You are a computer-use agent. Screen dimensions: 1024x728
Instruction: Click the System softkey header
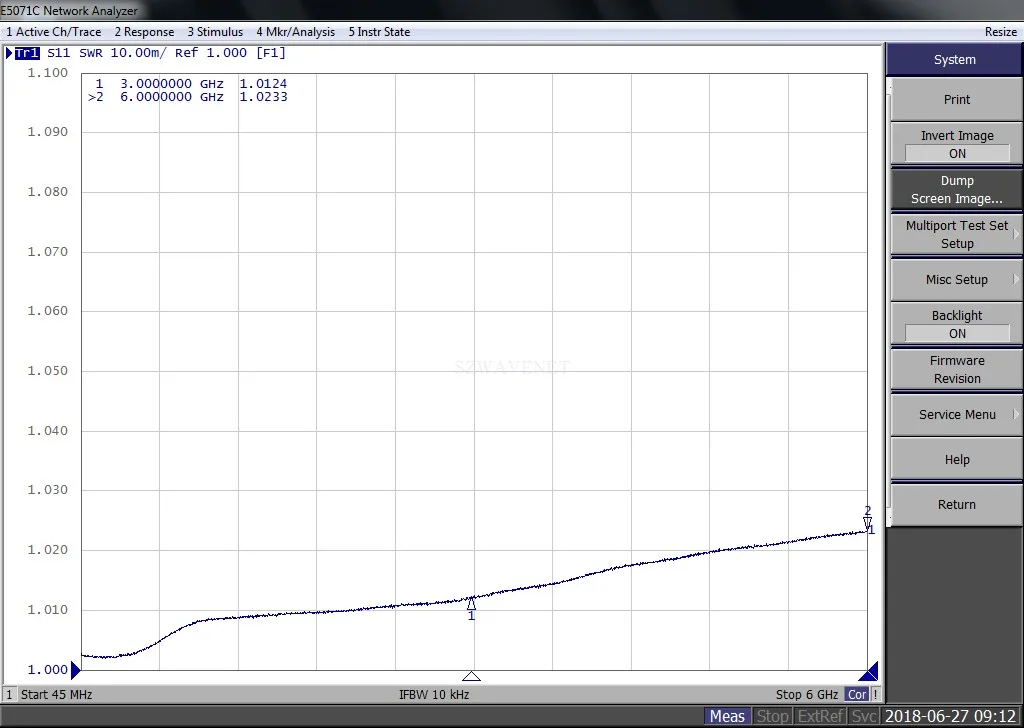click(954, 59)
